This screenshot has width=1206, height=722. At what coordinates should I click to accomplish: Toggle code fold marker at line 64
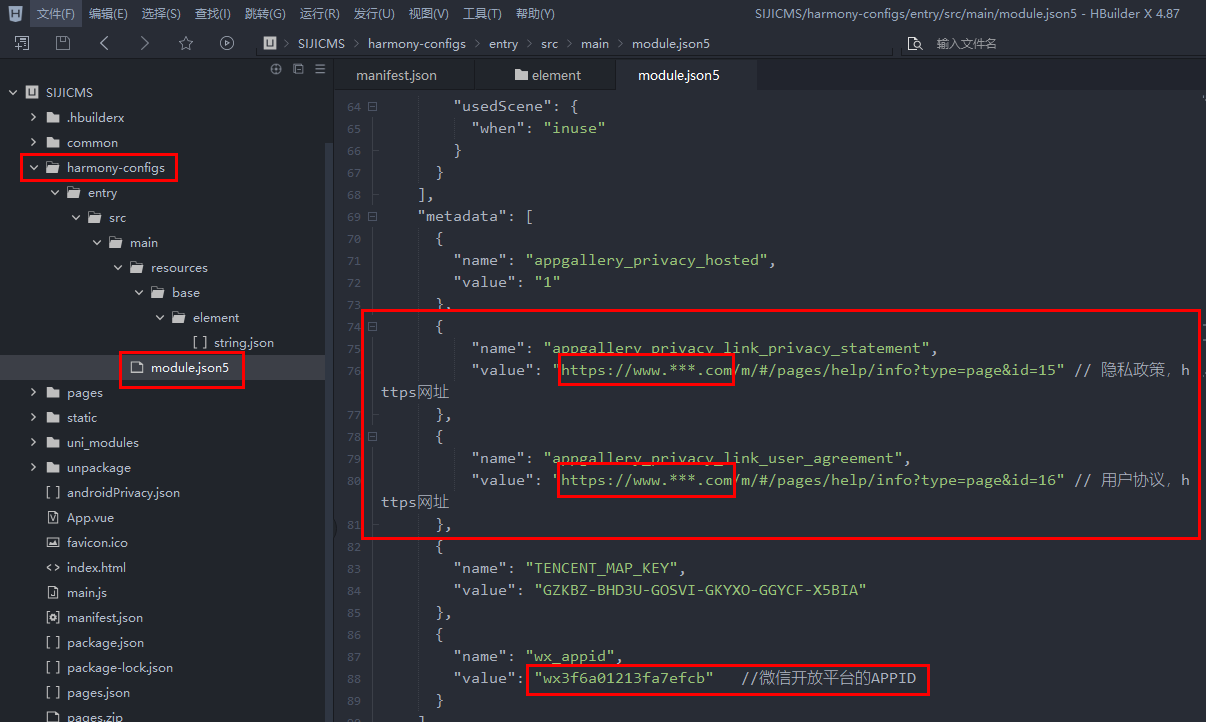pyautogui.click(x=372, y=106)
